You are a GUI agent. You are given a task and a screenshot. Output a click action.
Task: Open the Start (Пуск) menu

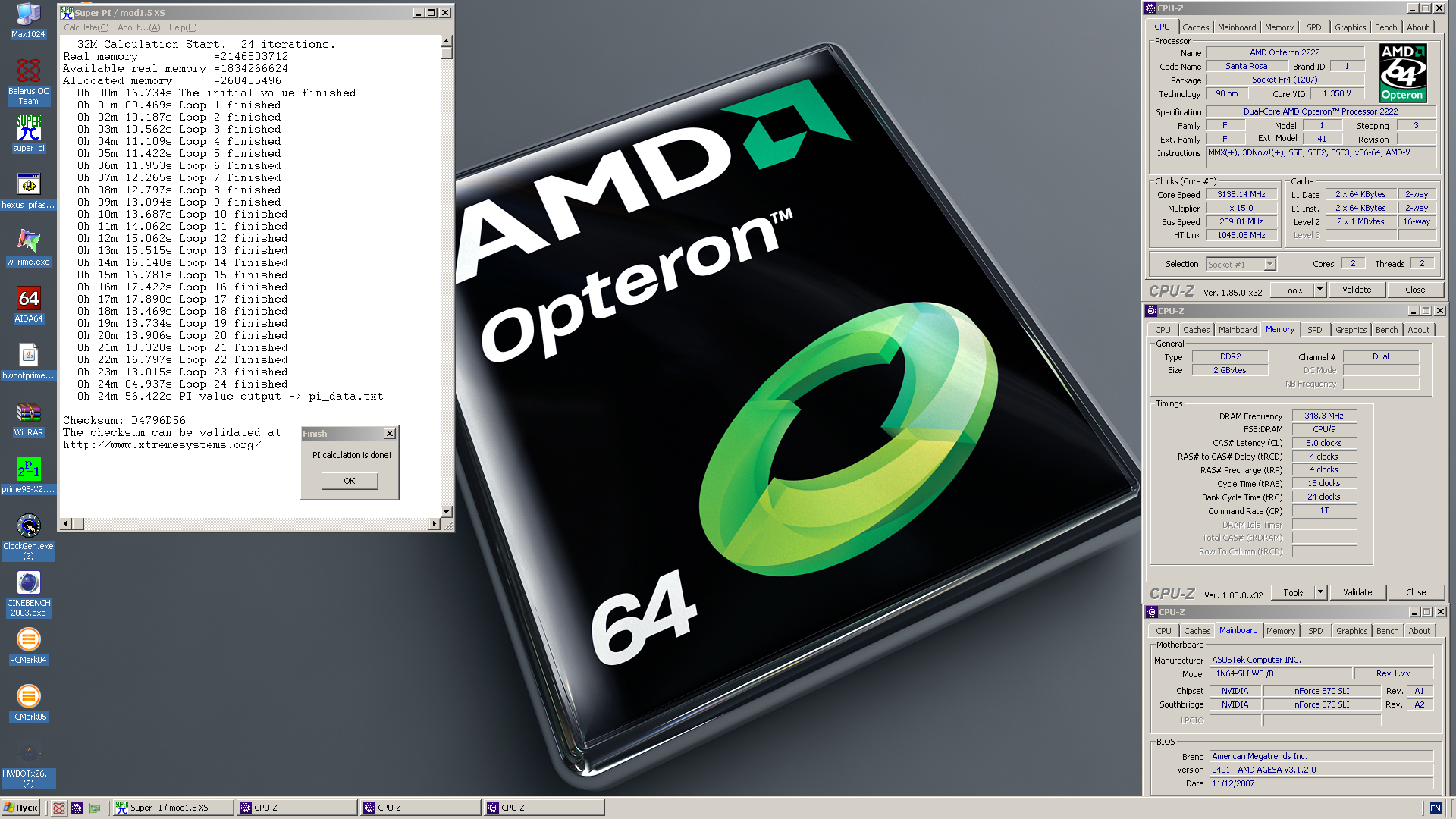point(20,808)
